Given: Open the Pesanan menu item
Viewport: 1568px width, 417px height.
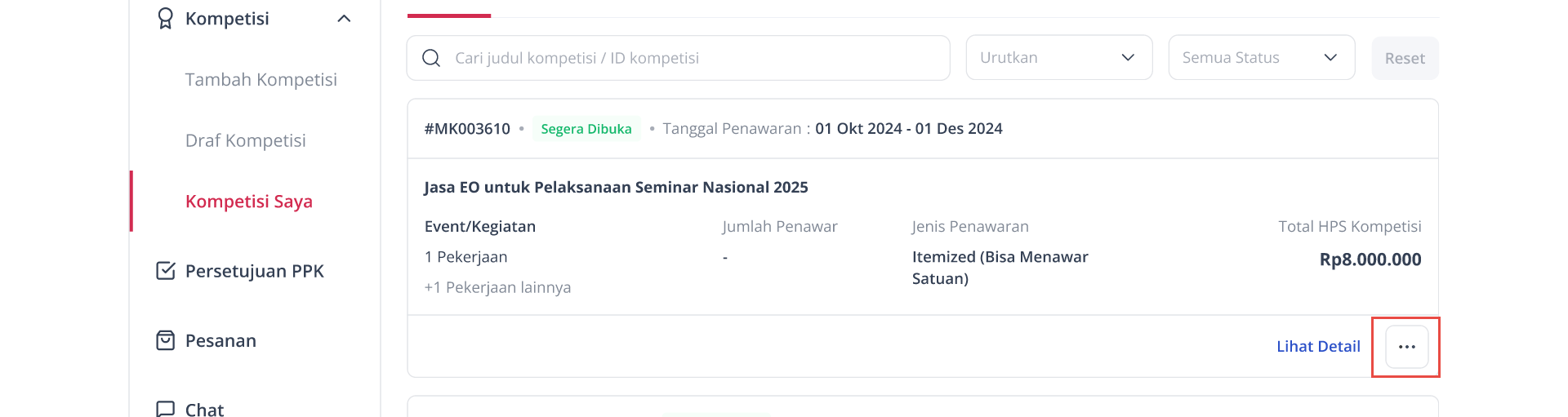Looking at the screenshot, I should point(220,340).
